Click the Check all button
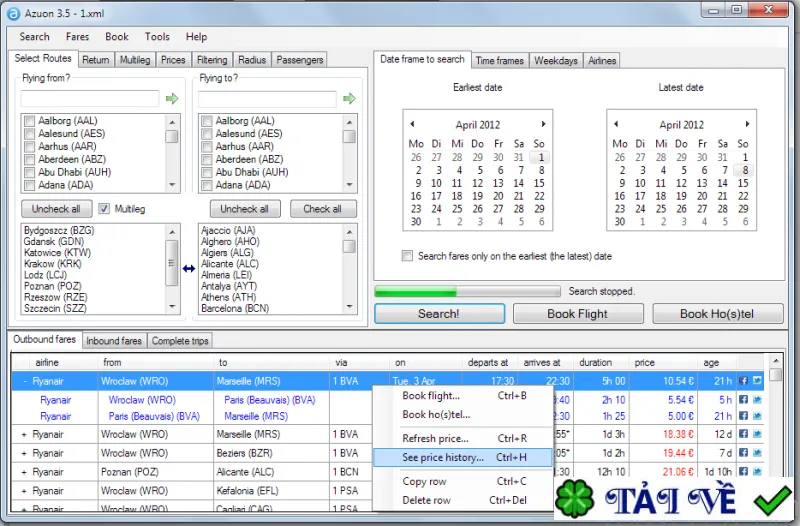Screen dimensions: 800x526 (322, 209)
